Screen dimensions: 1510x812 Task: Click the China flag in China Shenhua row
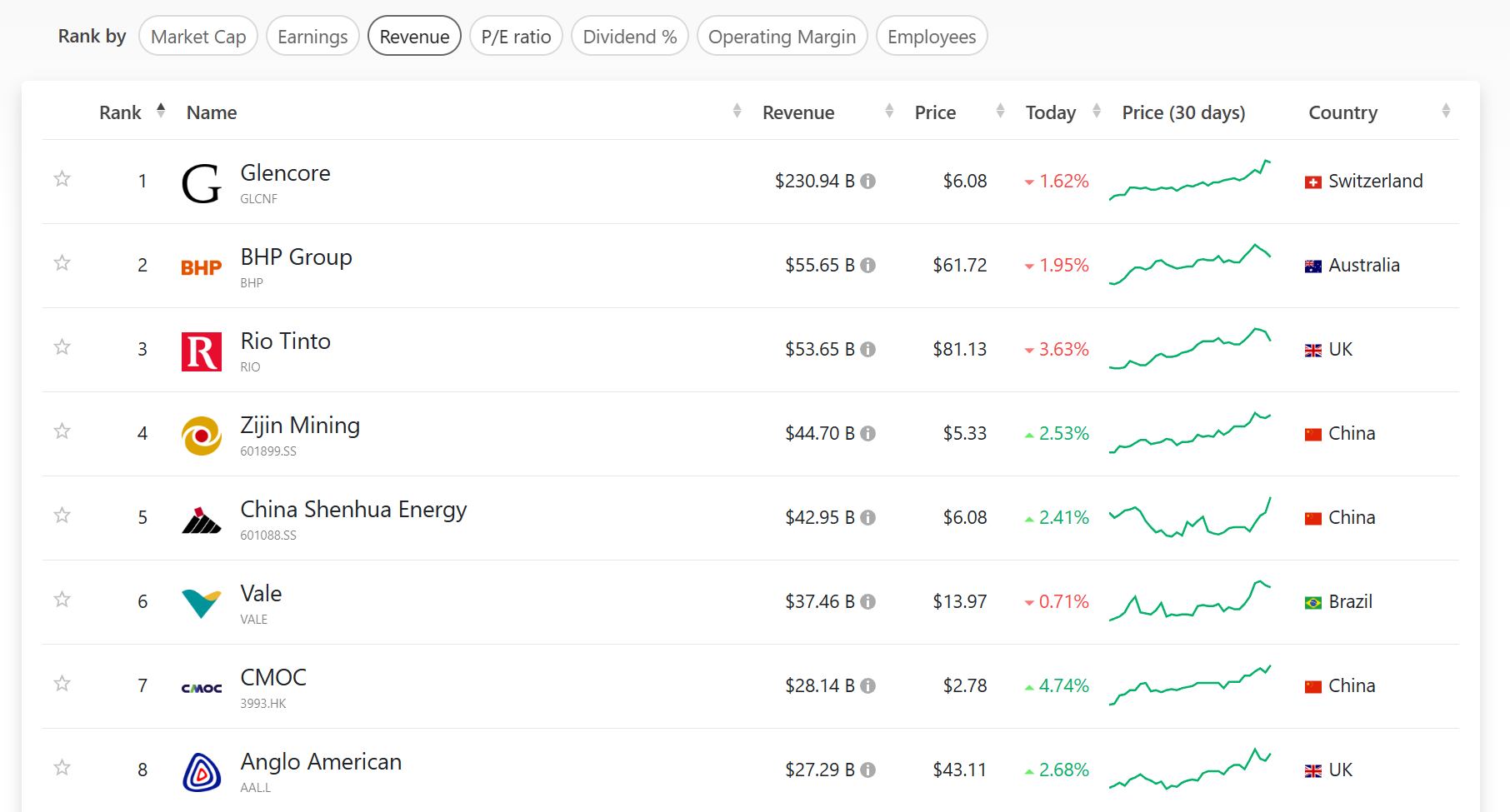point(1313,519)
